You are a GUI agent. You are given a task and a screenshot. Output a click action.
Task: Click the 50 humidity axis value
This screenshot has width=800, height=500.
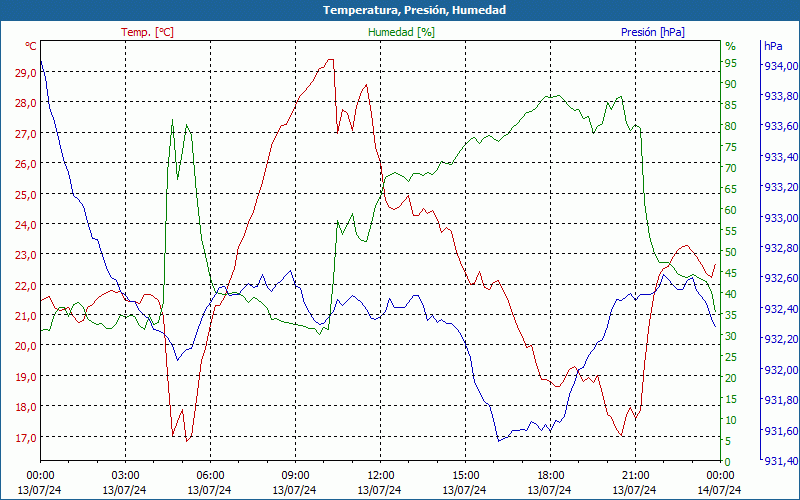[731, 252]
